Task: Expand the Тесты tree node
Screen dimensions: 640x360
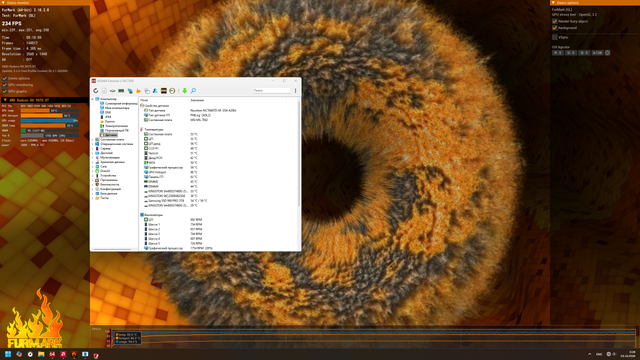Action: click(x=93, y=198)
